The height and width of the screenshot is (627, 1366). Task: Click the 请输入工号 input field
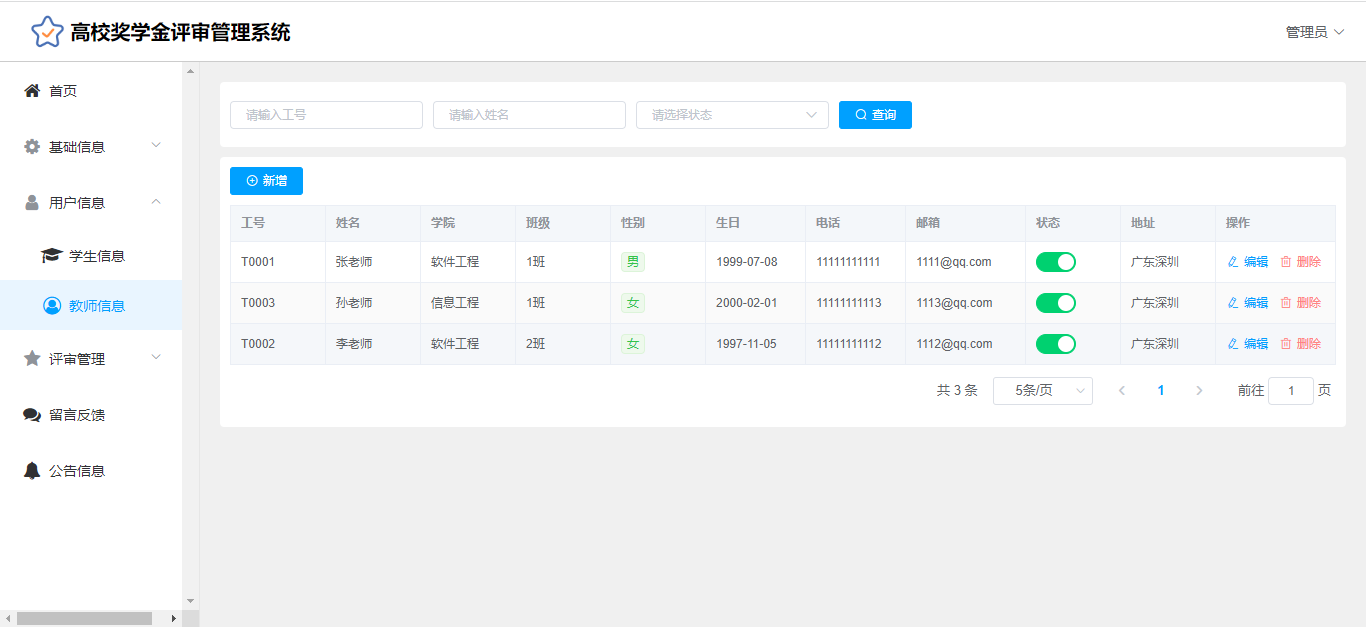[326, 115]
